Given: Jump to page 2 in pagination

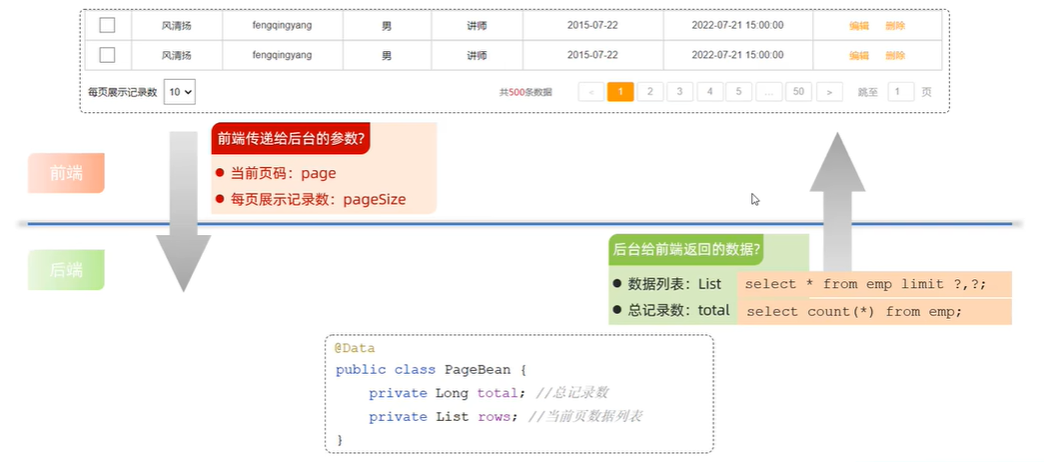Looking at the screenshot, I should pyautogui.click(x=650, y=92).
